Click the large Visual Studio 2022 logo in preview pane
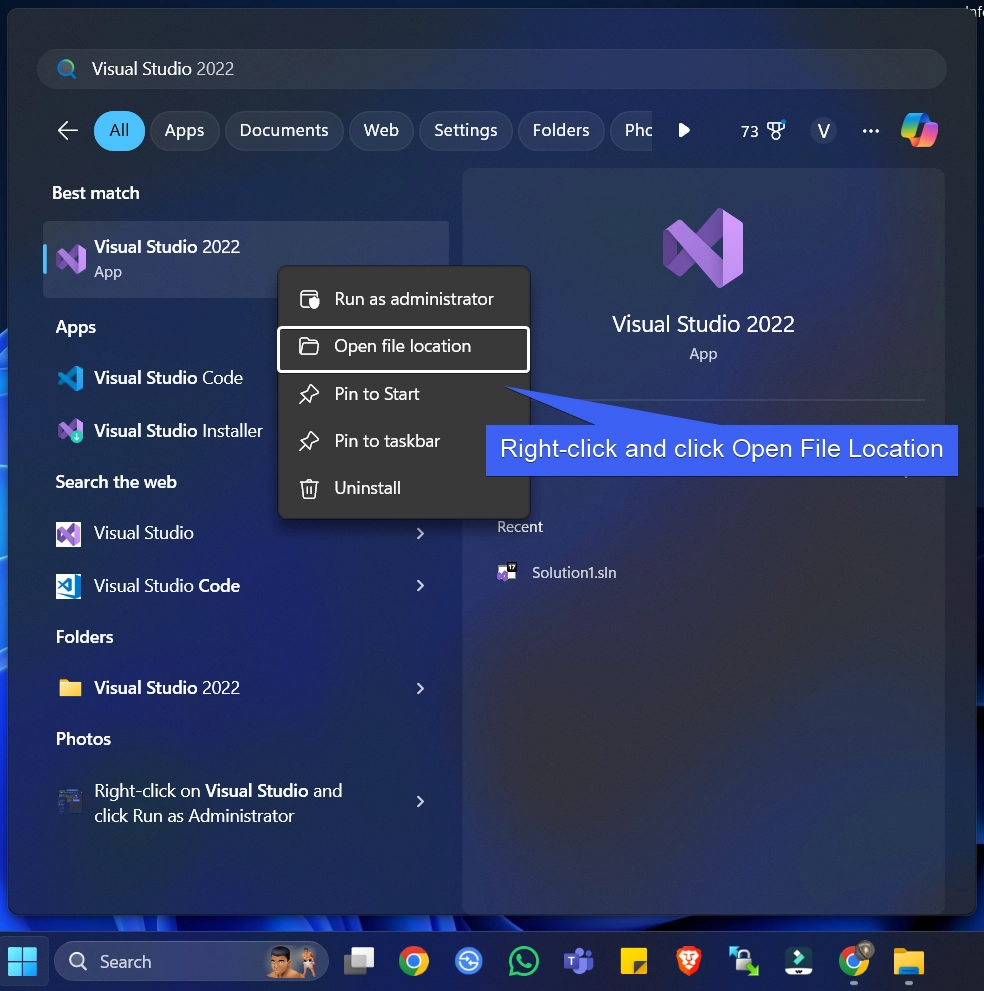Viewport: 984px width, 991px height. 703,248
